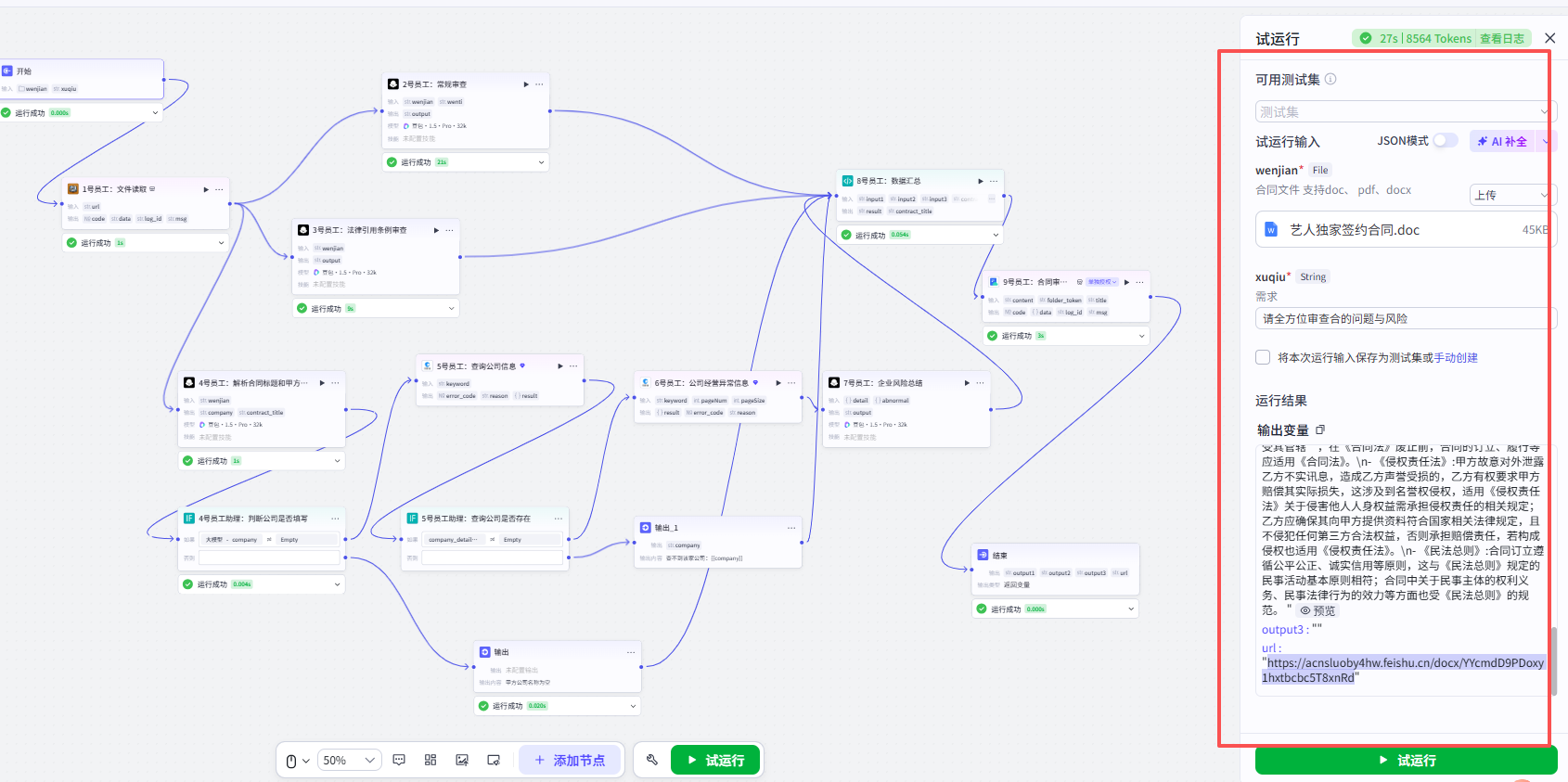Viewport: 1568px width, 782px height.
Task: Click the 结束 end node icon
Action: point(983,555)
